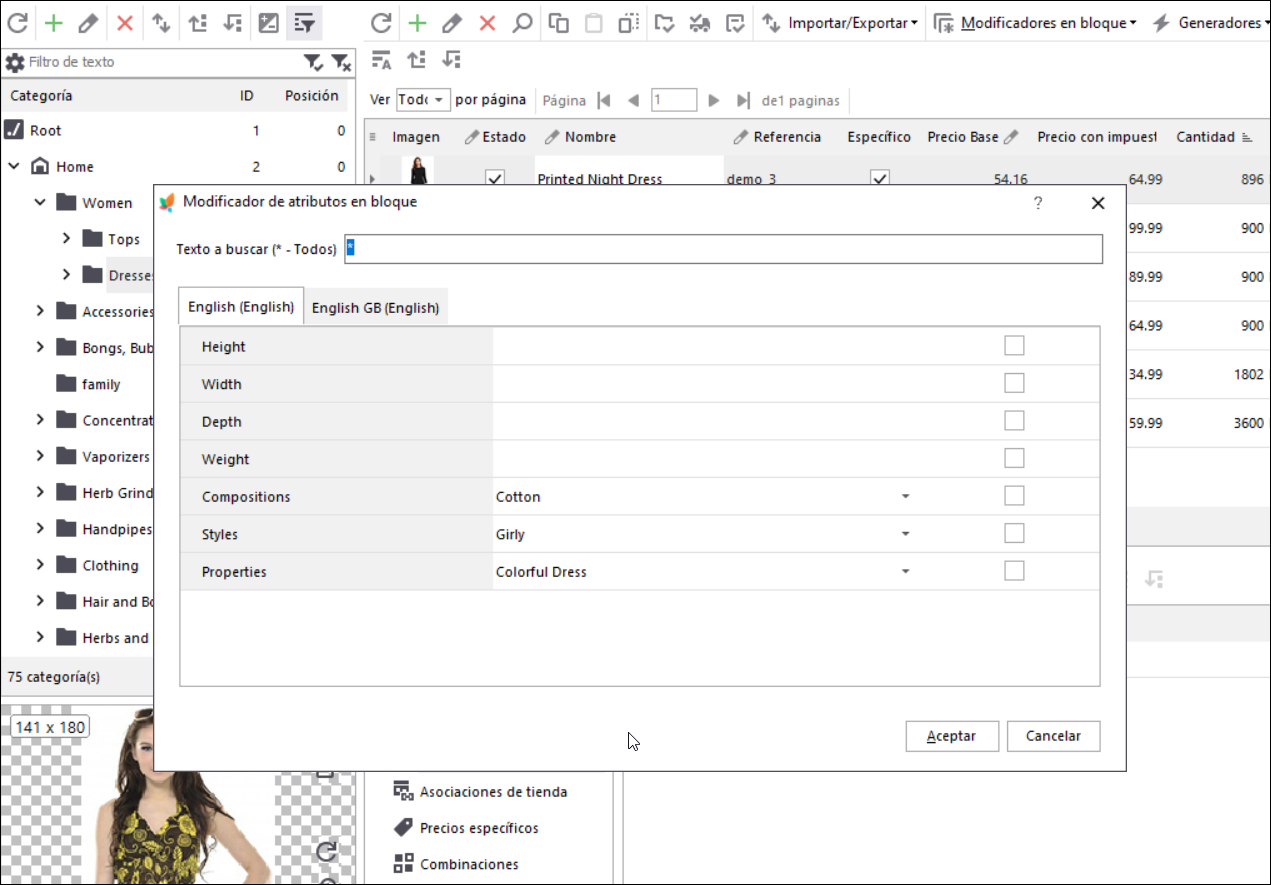Tick the Compositions attribute checkbox
The height and width of the screenshot is (885, 1271).
click(1014, 496)
